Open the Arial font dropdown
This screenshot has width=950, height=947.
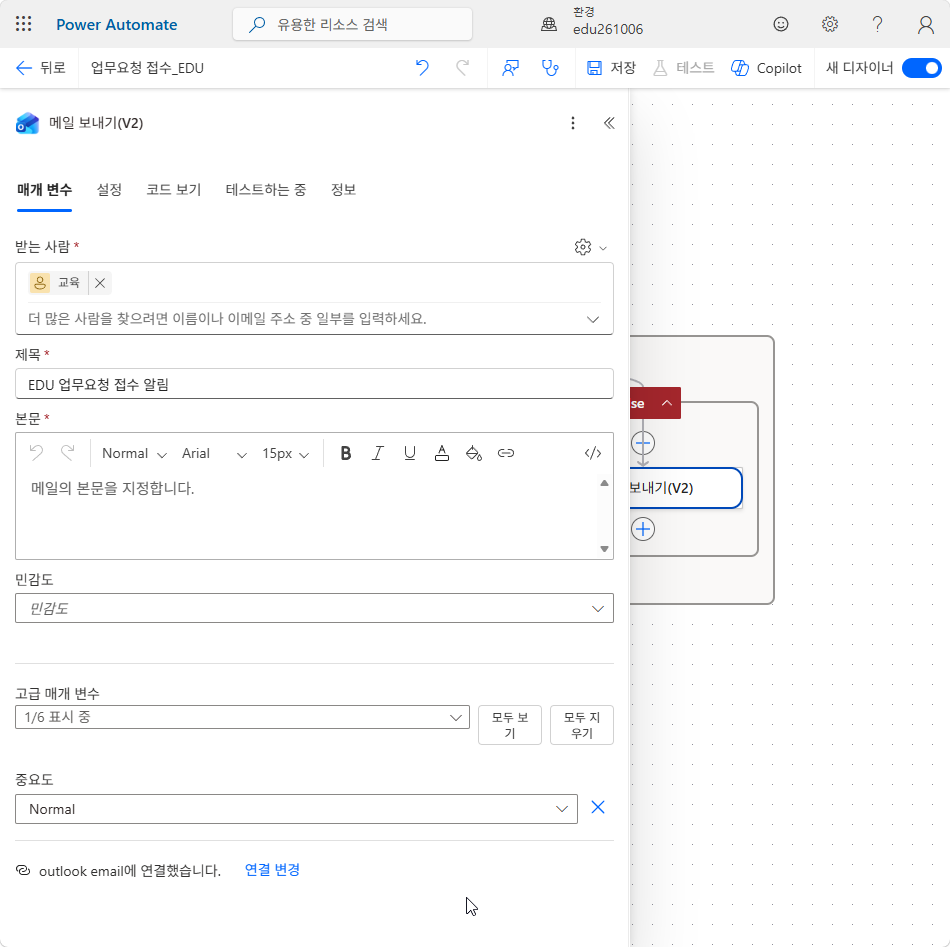[214, 453]
